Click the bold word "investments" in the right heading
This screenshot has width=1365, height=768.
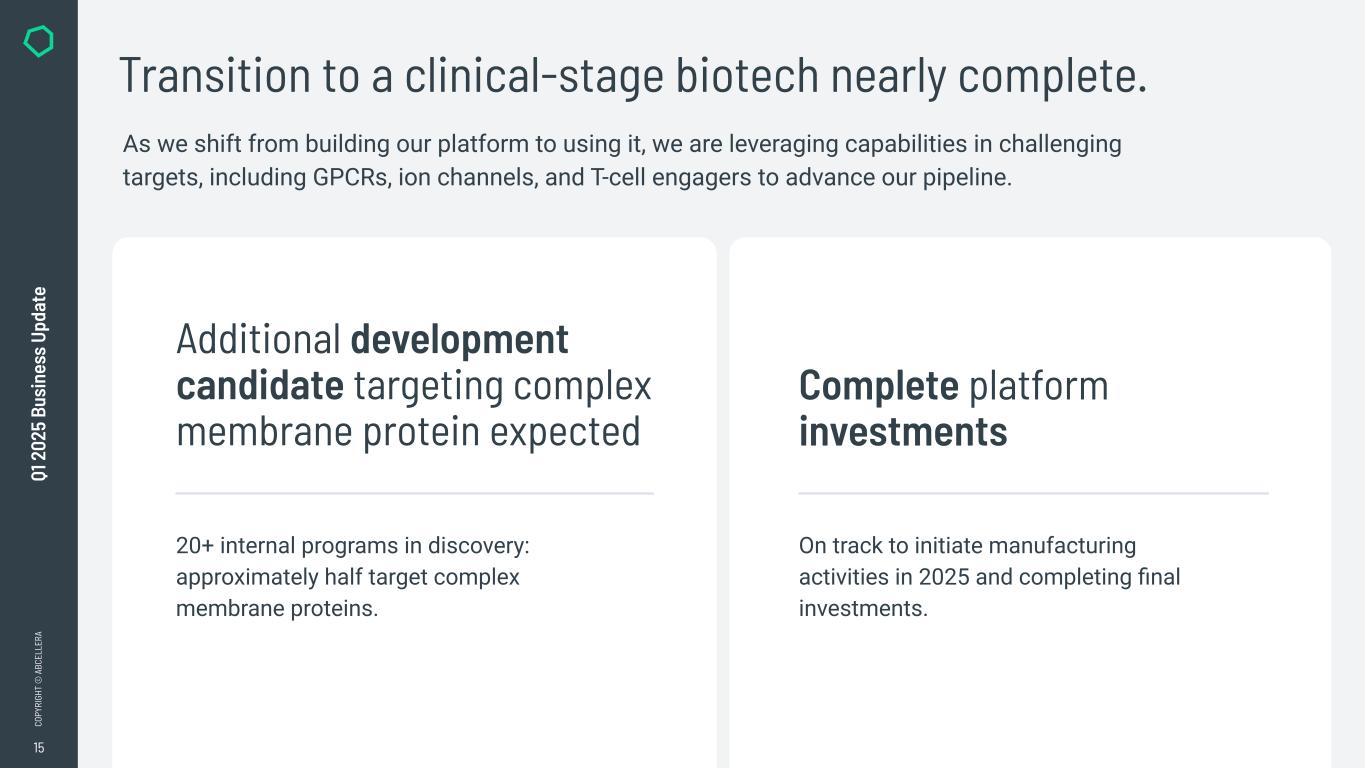pyautogui.click(x=902, y=432)
